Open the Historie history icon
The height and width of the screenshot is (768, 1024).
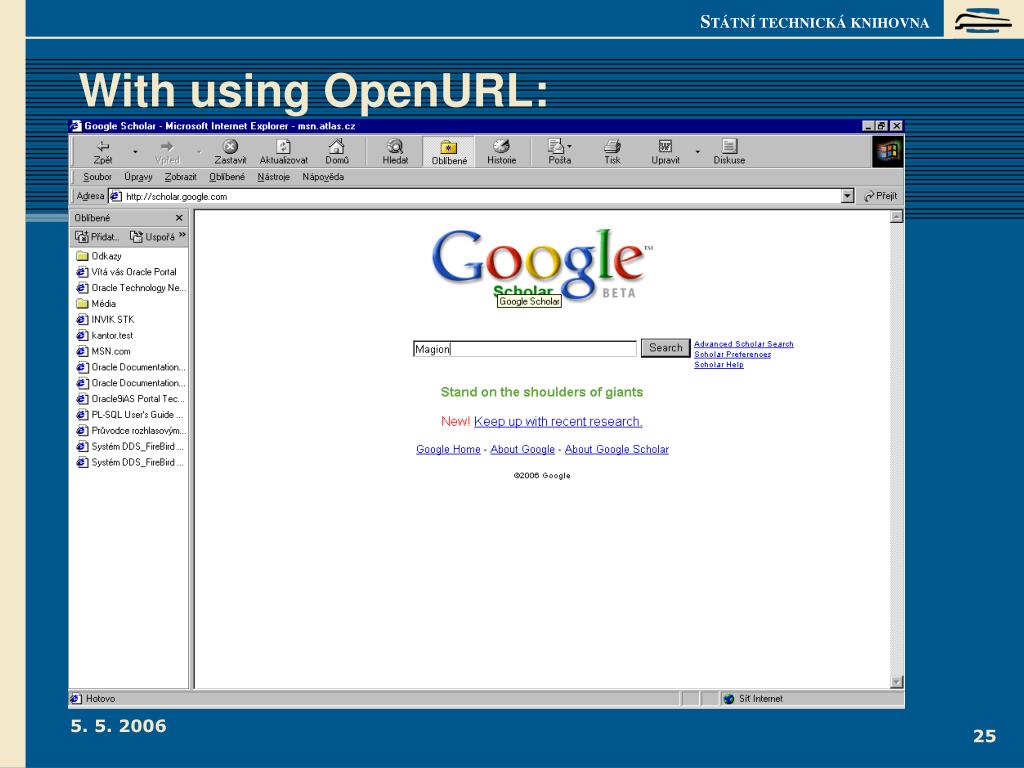click(x=501, y=146)
